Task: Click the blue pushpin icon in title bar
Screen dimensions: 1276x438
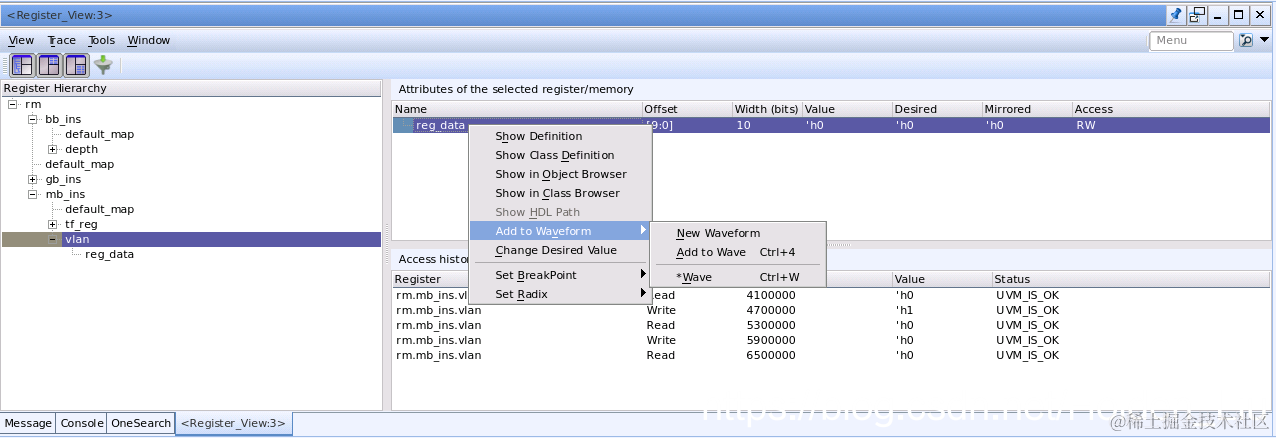Action: tap(1175, 15)
